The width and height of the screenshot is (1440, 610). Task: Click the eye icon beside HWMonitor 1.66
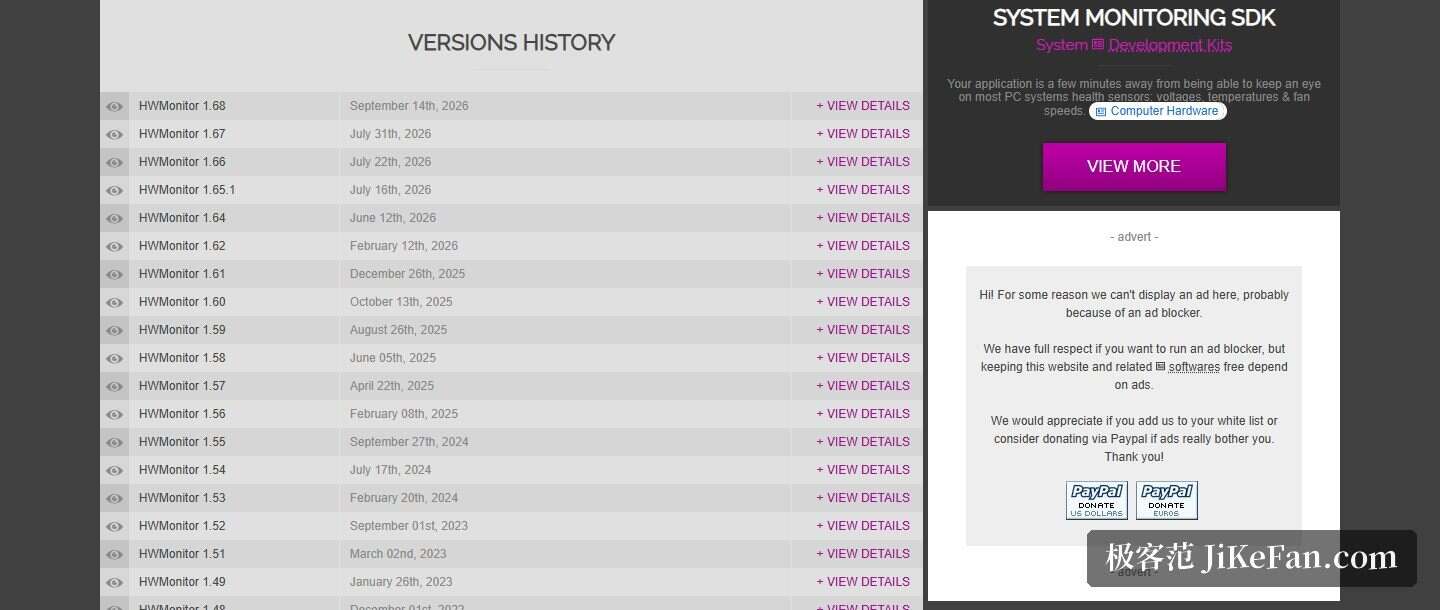[x=115, y=162]
